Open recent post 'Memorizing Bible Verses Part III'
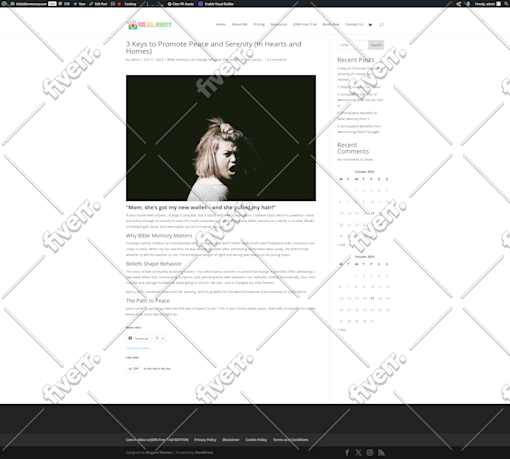Viewport: 510px width, 459px height. (360, 100)
